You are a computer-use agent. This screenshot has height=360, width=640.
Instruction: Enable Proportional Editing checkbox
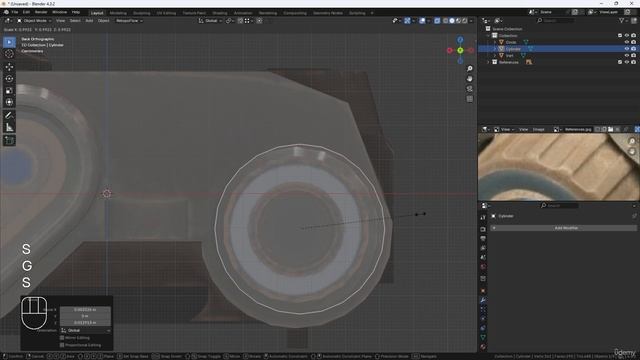[x=62, y=345]
